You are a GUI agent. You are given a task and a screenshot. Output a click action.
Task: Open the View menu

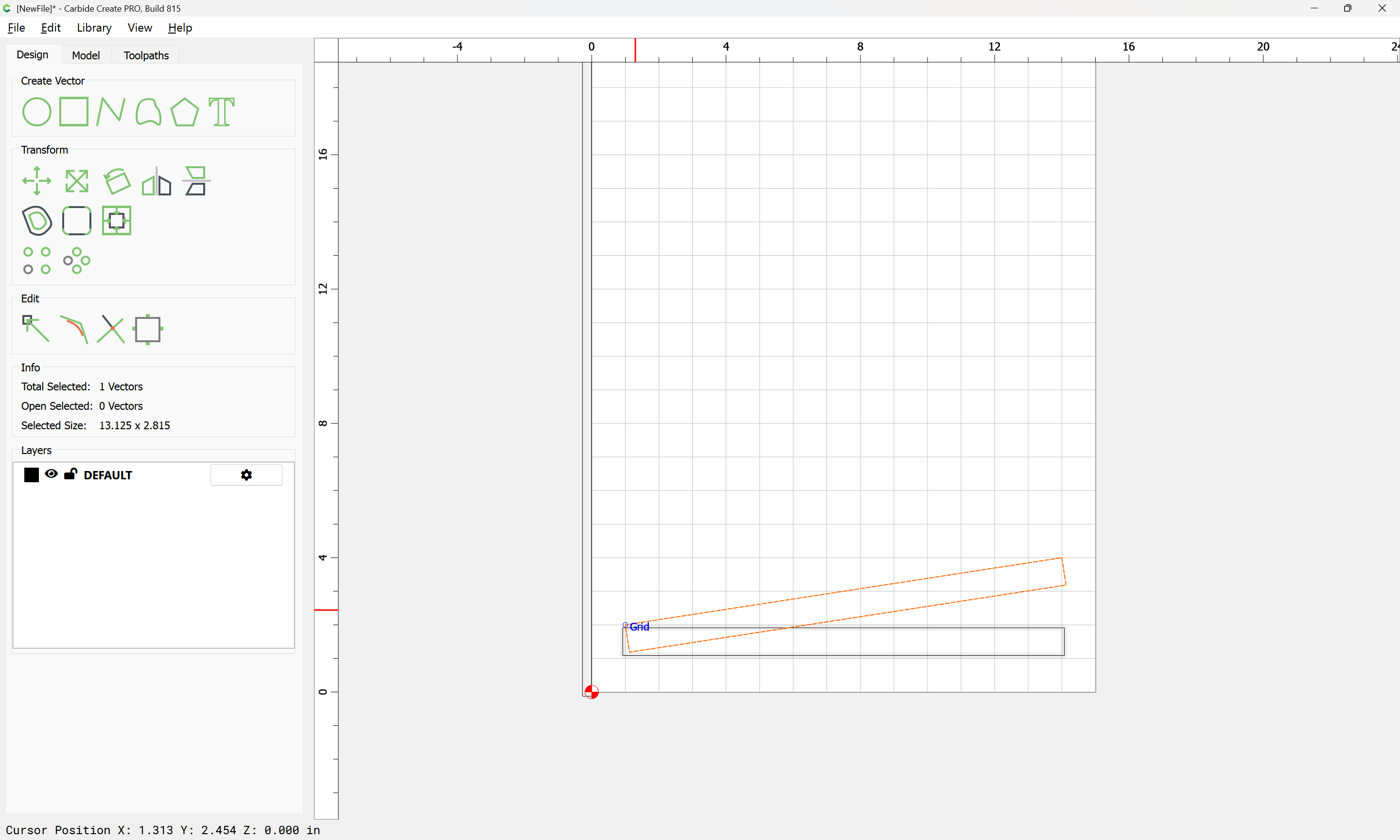[x=139, y=28]
